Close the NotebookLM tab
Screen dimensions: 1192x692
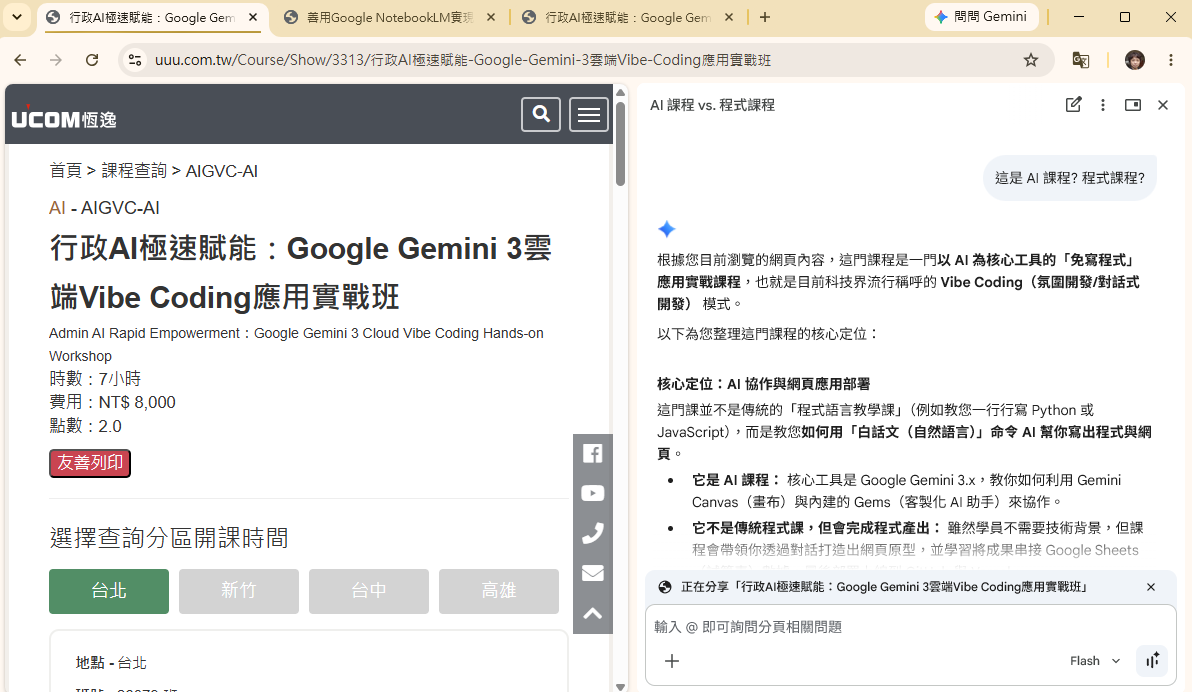[x=491, y=17]
